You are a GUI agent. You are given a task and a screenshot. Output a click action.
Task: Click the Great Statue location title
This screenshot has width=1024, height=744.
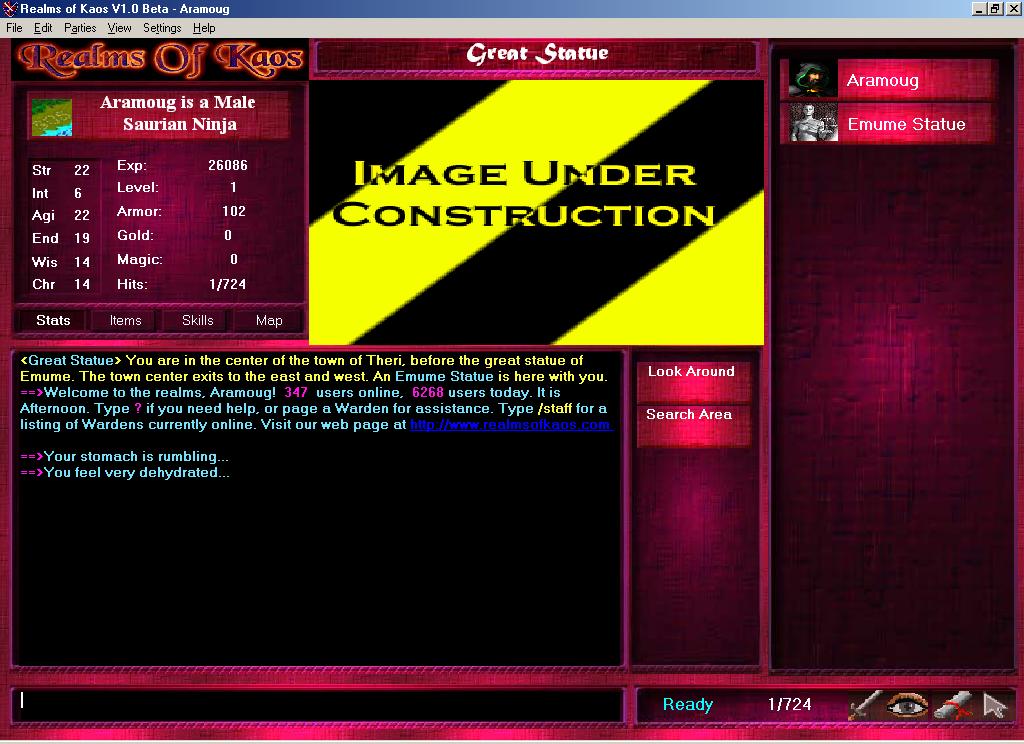[x=537, y=53]
